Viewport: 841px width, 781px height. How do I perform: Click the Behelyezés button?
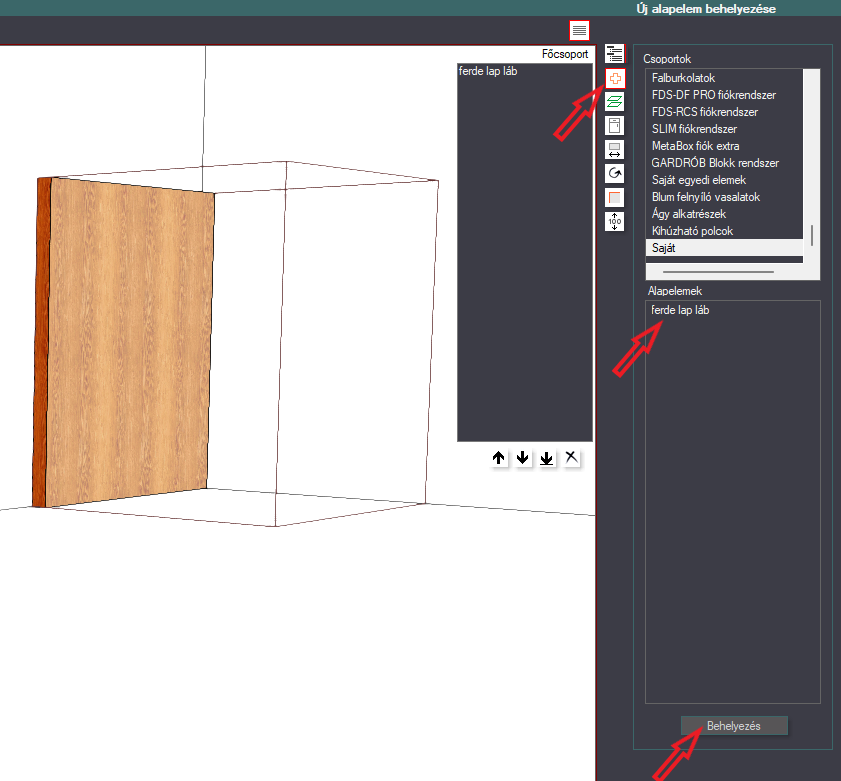734,726
